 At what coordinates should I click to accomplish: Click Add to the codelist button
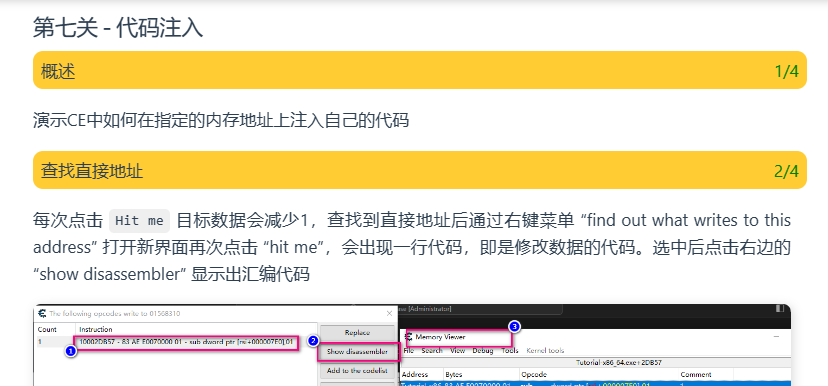[x=357, y=370]
